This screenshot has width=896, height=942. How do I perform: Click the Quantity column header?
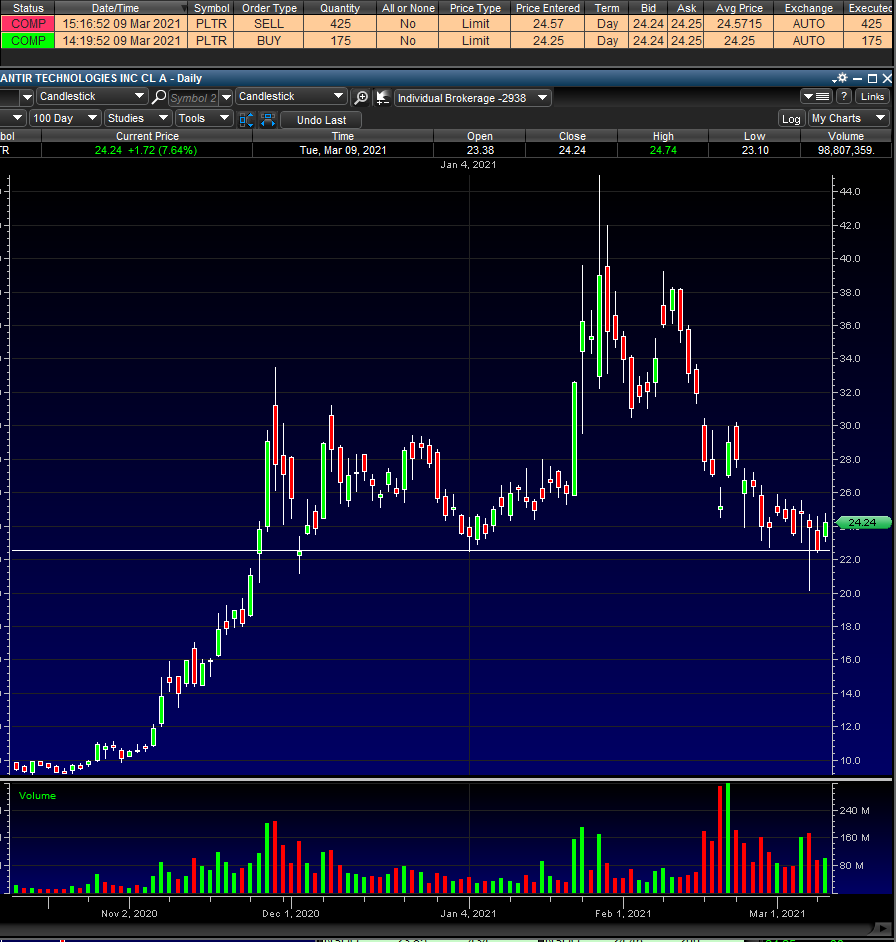coord(340,8)
